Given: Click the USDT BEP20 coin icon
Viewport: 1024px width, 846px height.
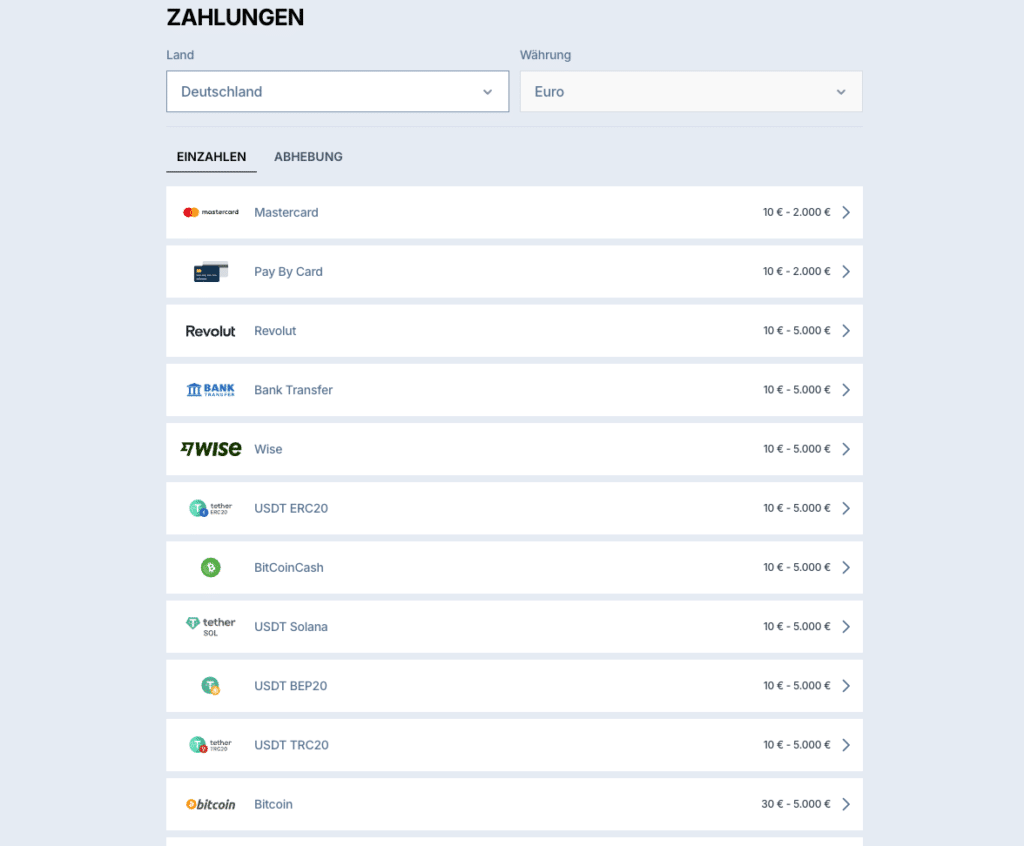Looking at the screenshot, I should point(211,686).
